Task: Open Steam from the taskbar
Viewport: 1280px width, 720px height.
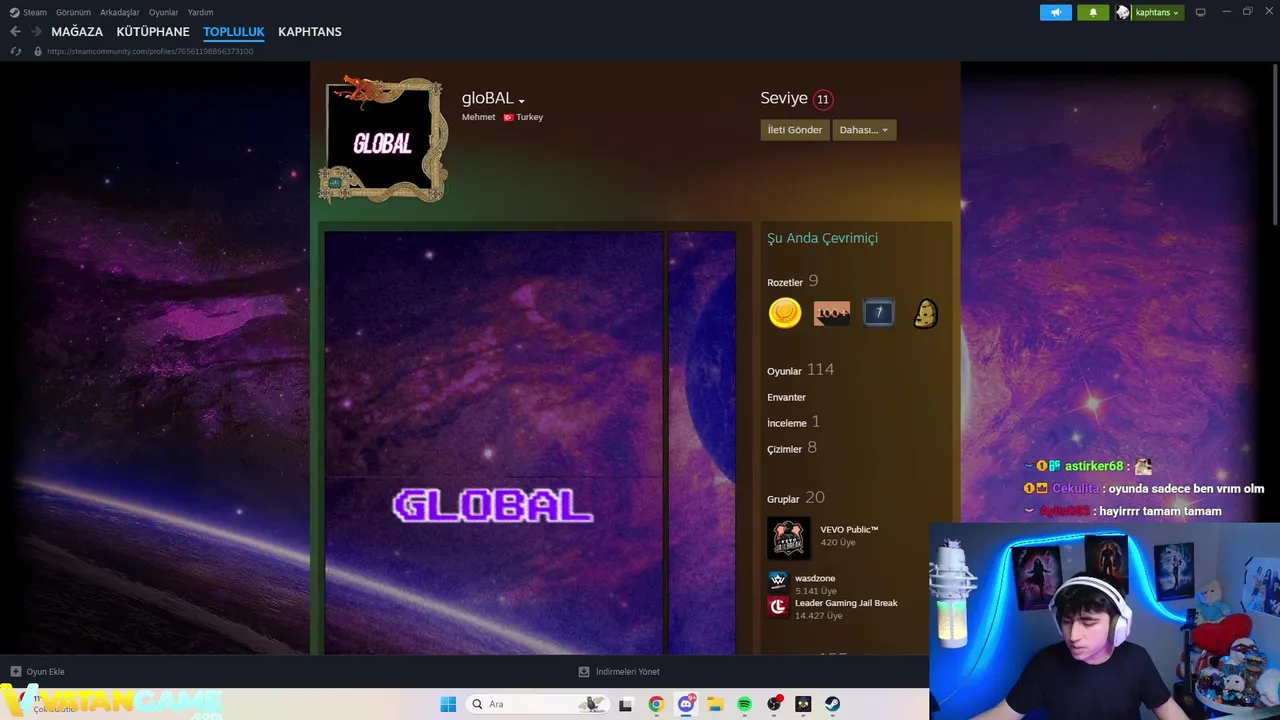Action: (832, 704)
